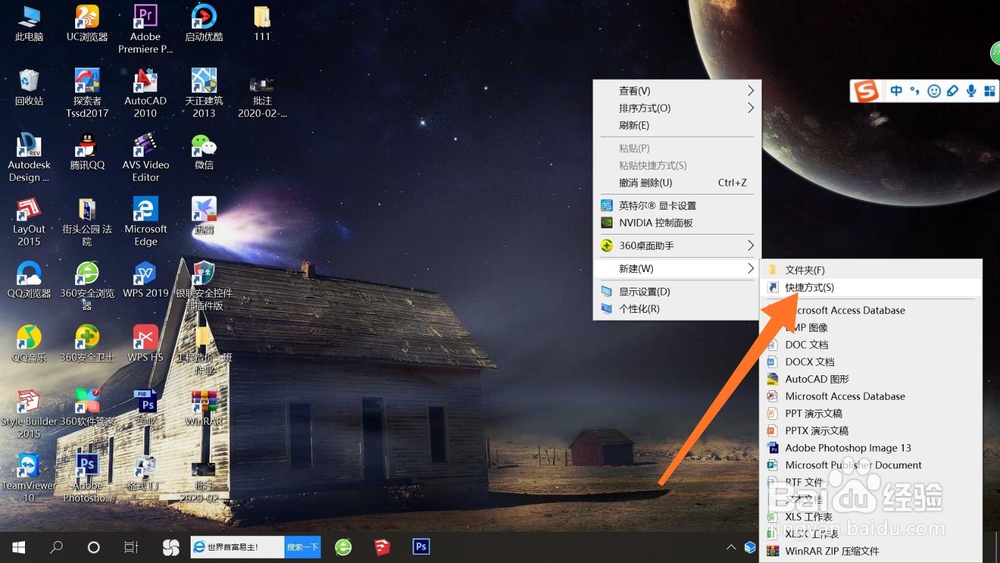Viewport: 1000px width, 563px height.
Task: Choose WinRAR ZIP 压缩文件 entry
Action: [872, 551]
